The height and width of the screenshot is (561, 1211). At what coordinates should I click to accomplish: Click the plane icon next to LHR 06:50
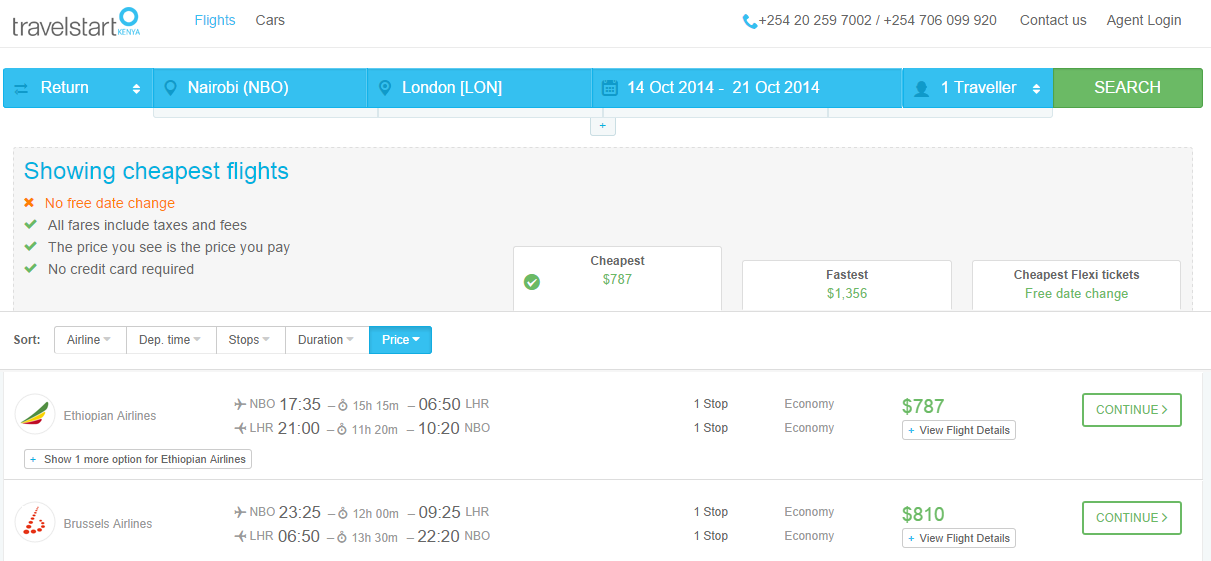coord(239,536)
